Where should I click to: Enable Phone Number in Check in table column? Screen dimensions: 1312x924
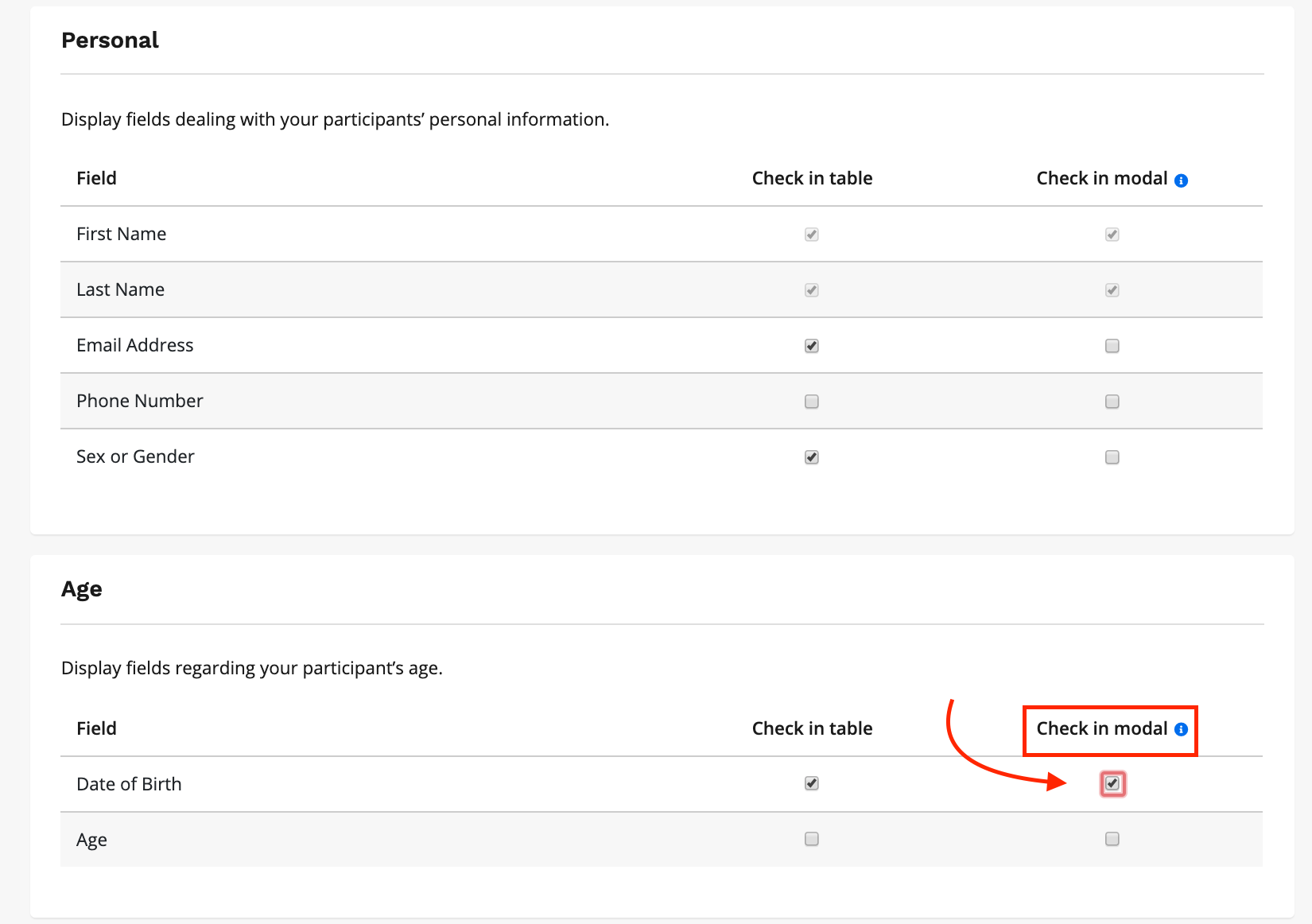[811, 402]
